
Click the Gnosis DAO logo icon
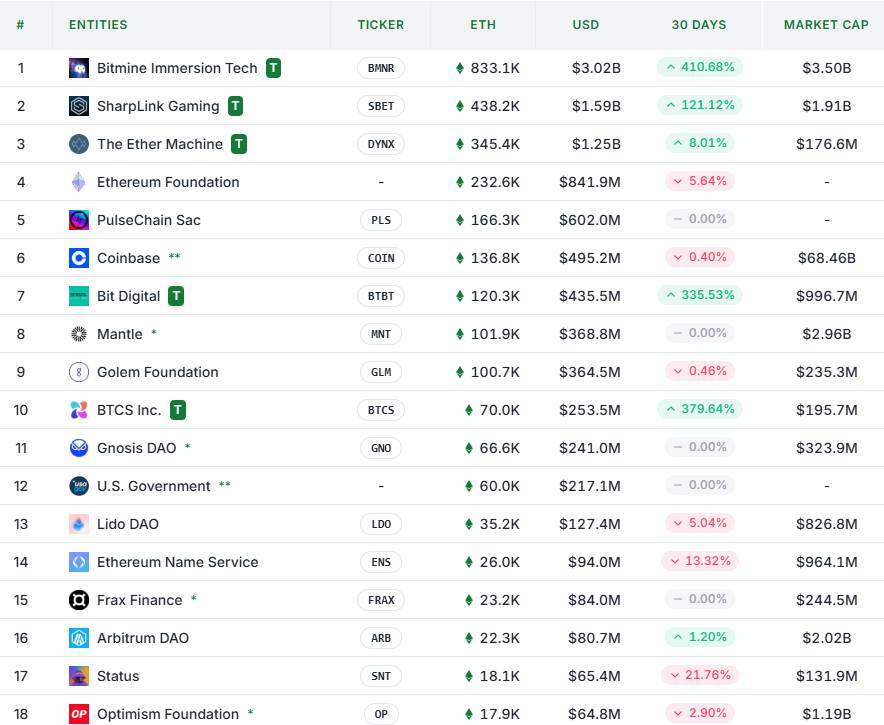coord(79,448)
